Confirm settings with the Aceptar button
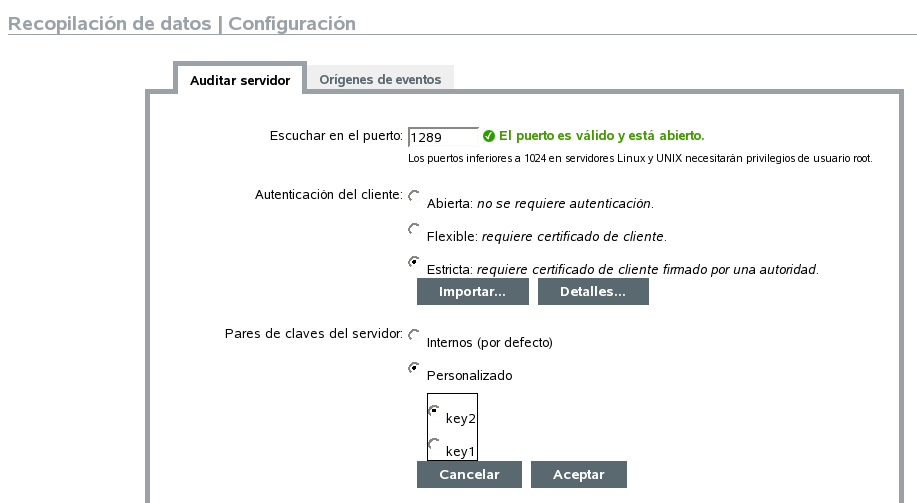The image size is (917, 503). pyautogui.click(x=579, y=474)
